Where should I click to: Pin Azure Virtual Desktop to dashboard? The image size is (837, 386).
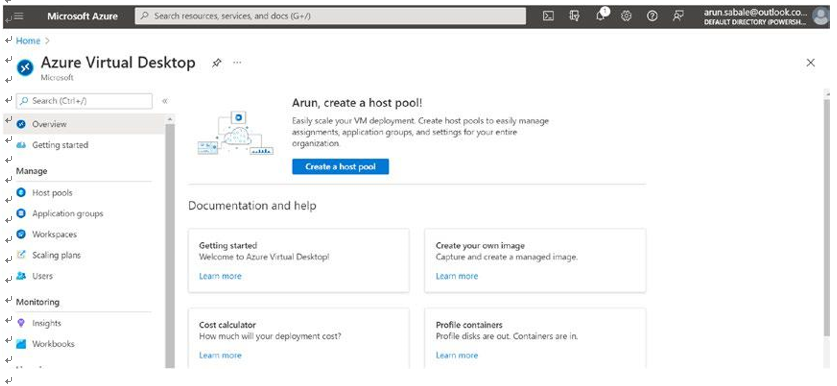pos(216,63)
